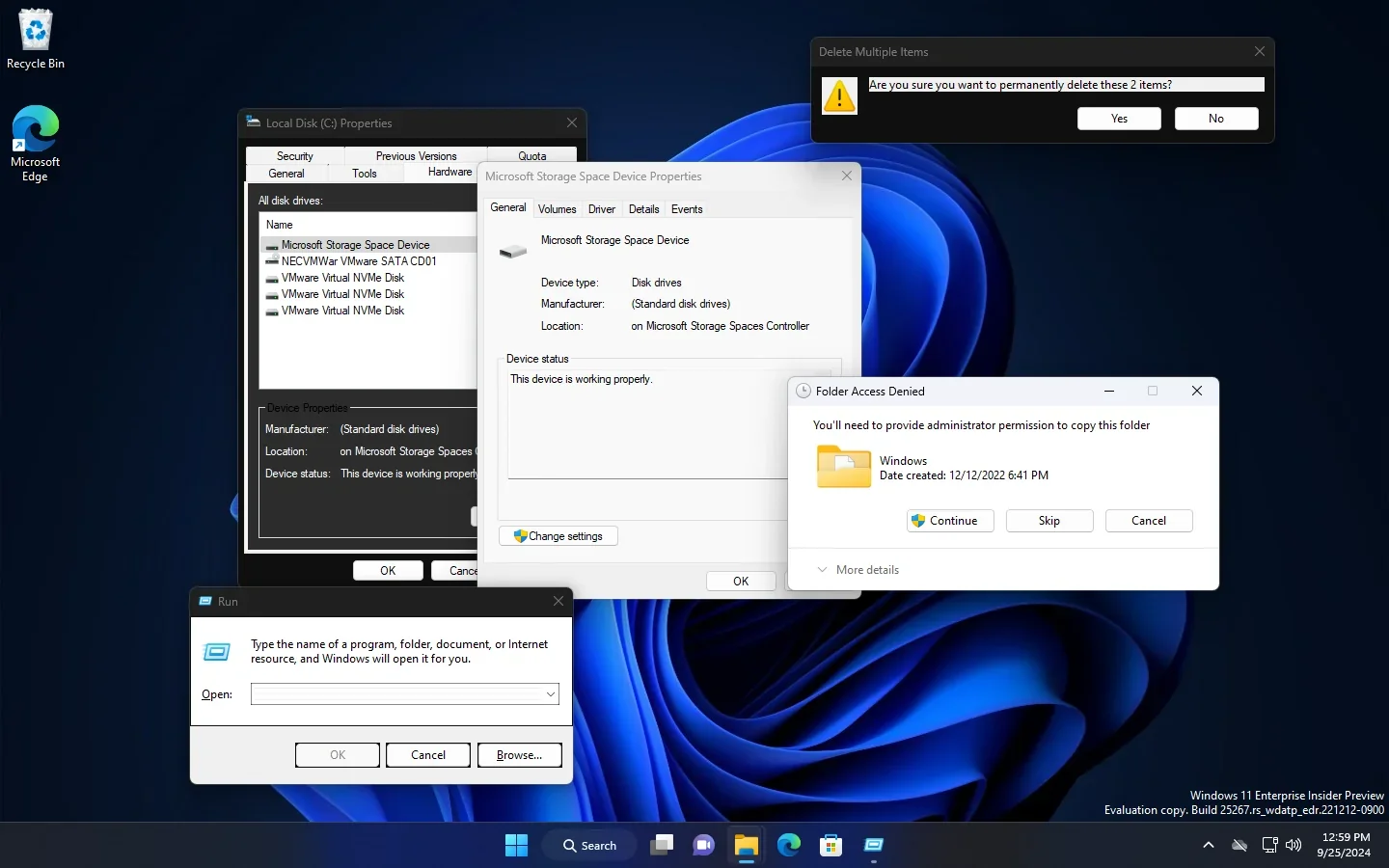
Task: Open the taskbar Search box
Action: point(589,846)
